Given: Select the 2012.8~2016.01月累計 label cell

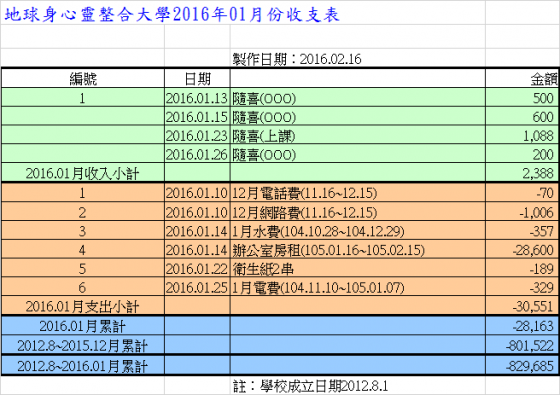Looking at the screenshot, I should pos(83,365).
